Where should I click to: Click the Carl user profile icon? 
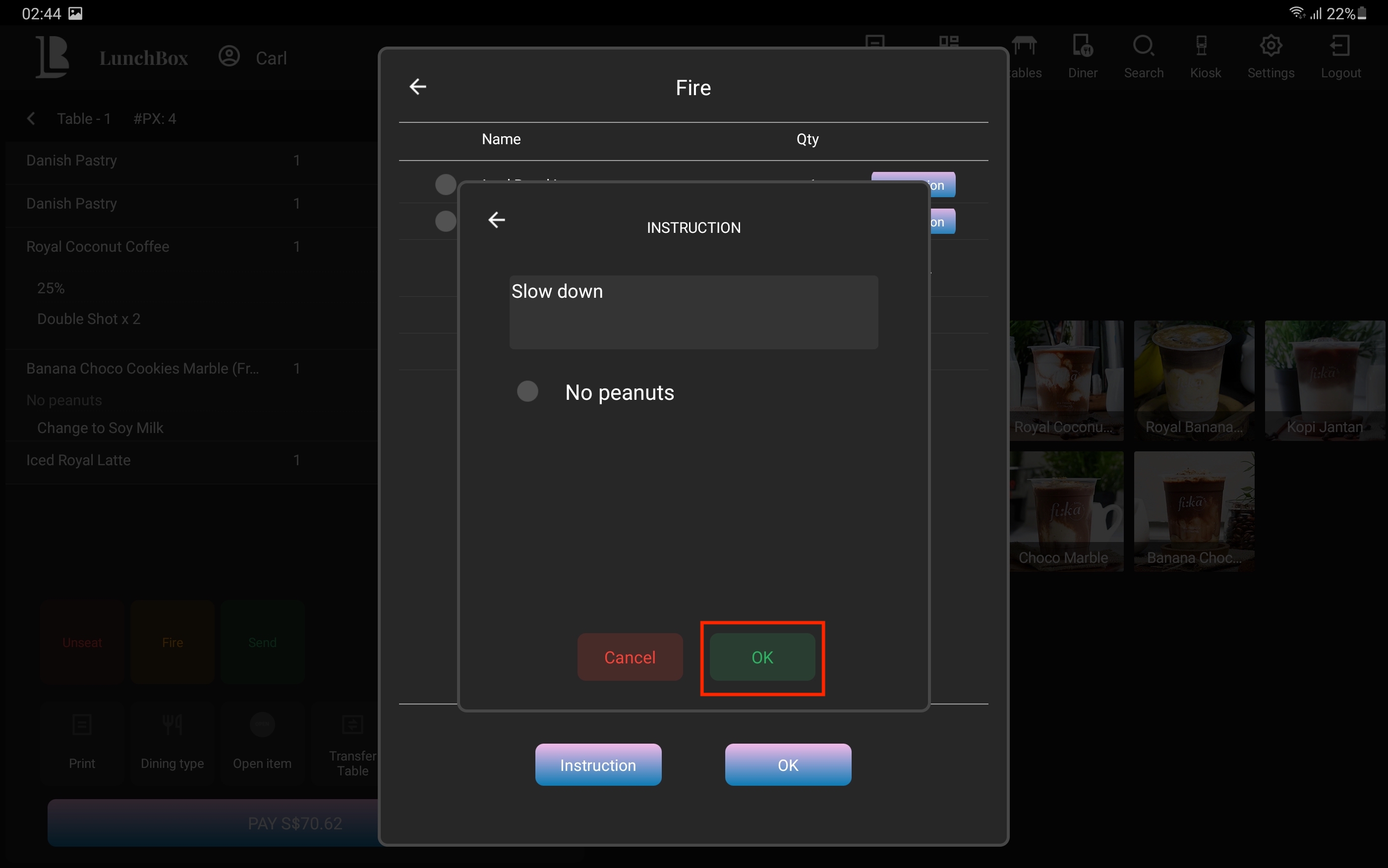[x=229, y=56]
